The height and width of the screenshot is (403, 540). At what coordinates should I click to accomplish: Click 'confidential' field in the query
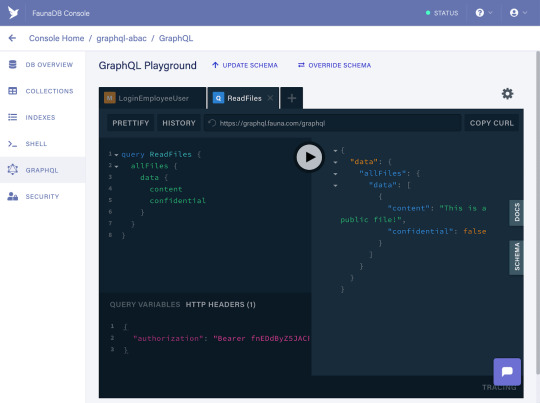click(177, 200)
